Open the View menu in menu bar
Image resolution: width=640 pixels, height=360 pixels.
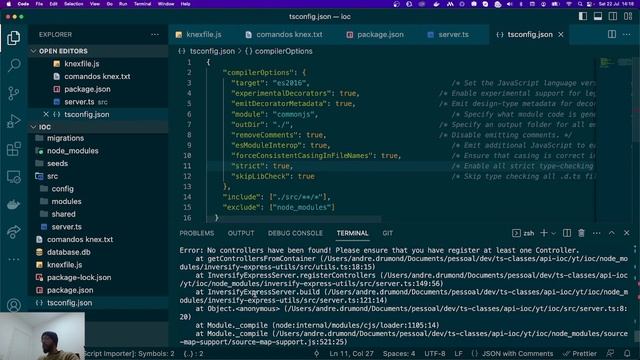tap(95, 4)
